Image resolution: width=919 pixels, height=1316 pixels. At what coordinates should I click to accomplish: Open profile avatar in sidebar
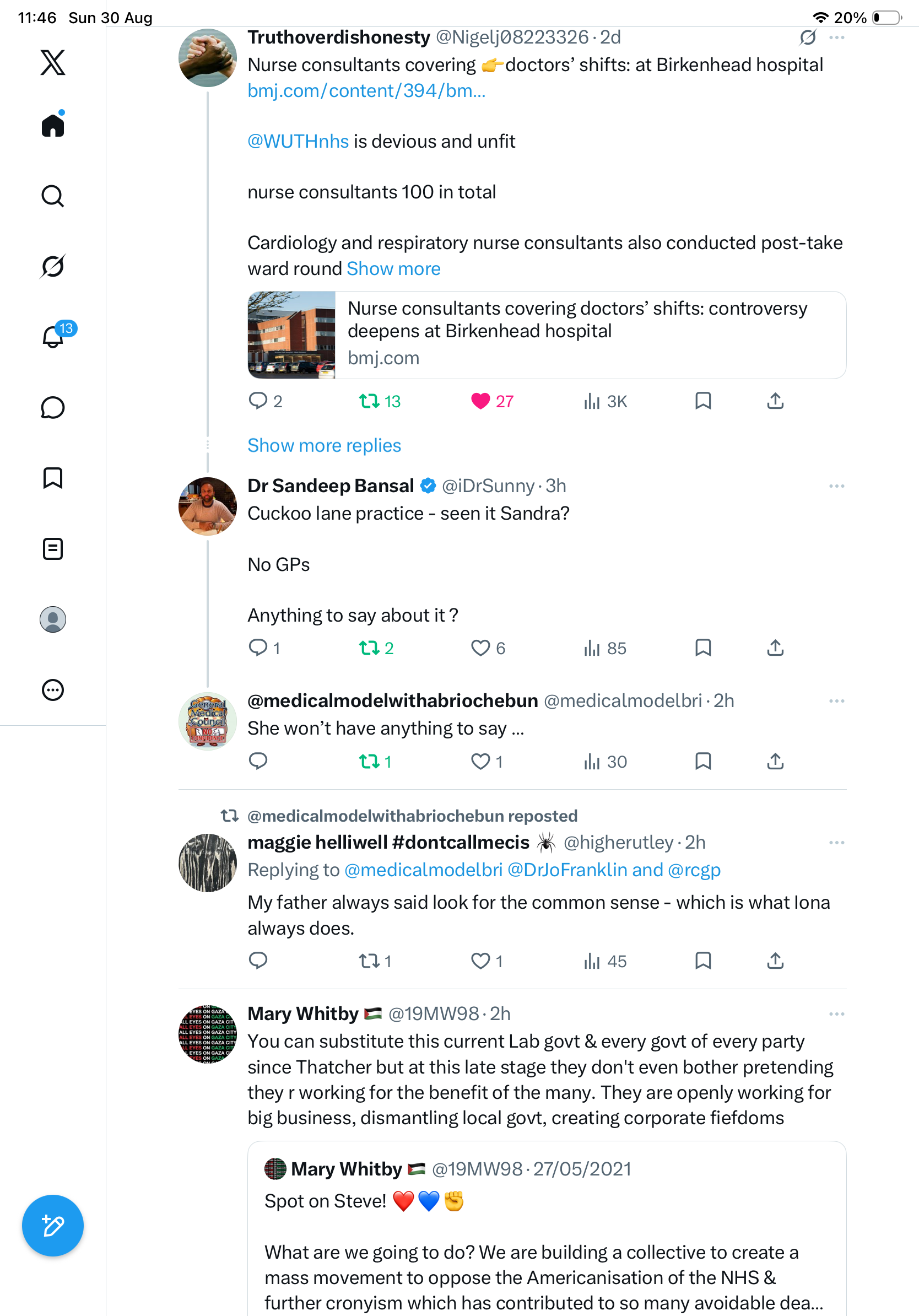[53, 619]
